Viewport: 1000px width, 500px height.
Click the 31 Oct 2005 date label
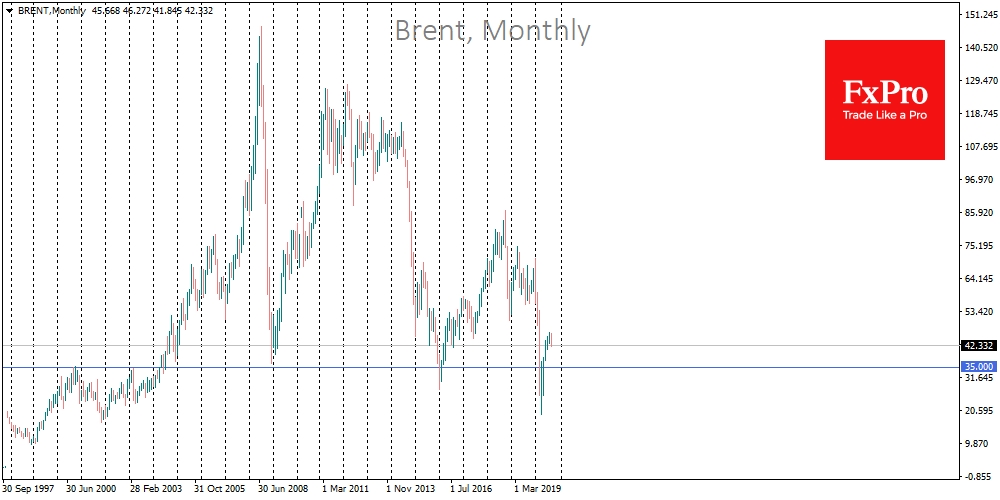click(x=219, y=489)
